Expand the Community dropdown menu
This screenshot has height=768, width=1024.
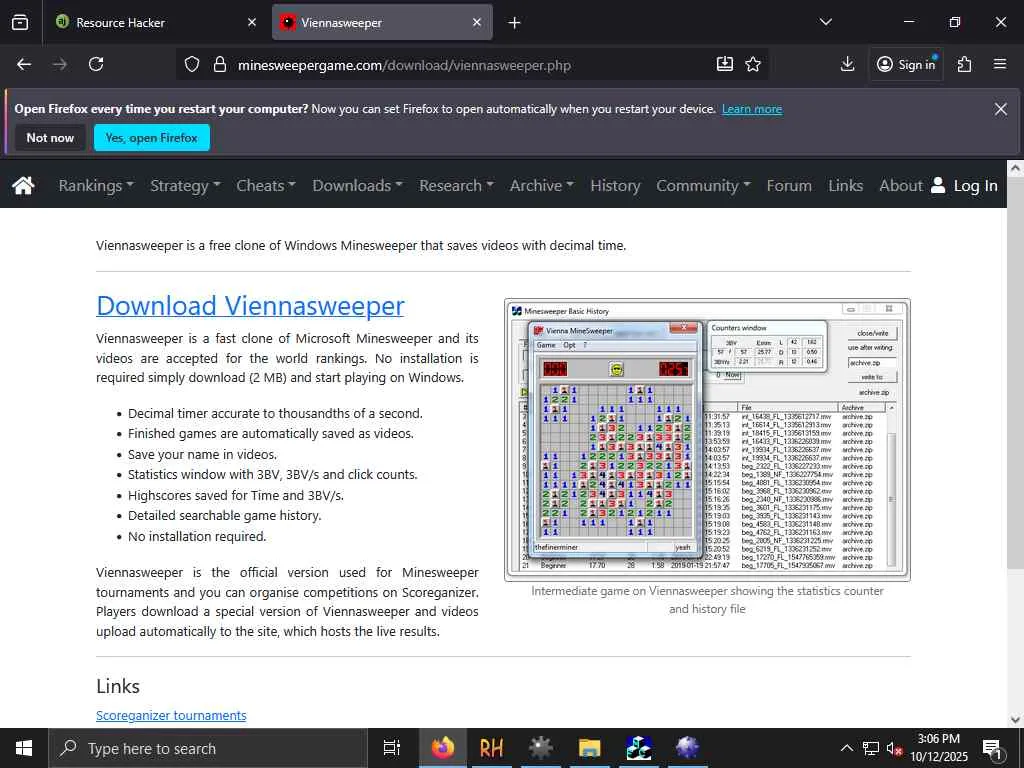703,185
